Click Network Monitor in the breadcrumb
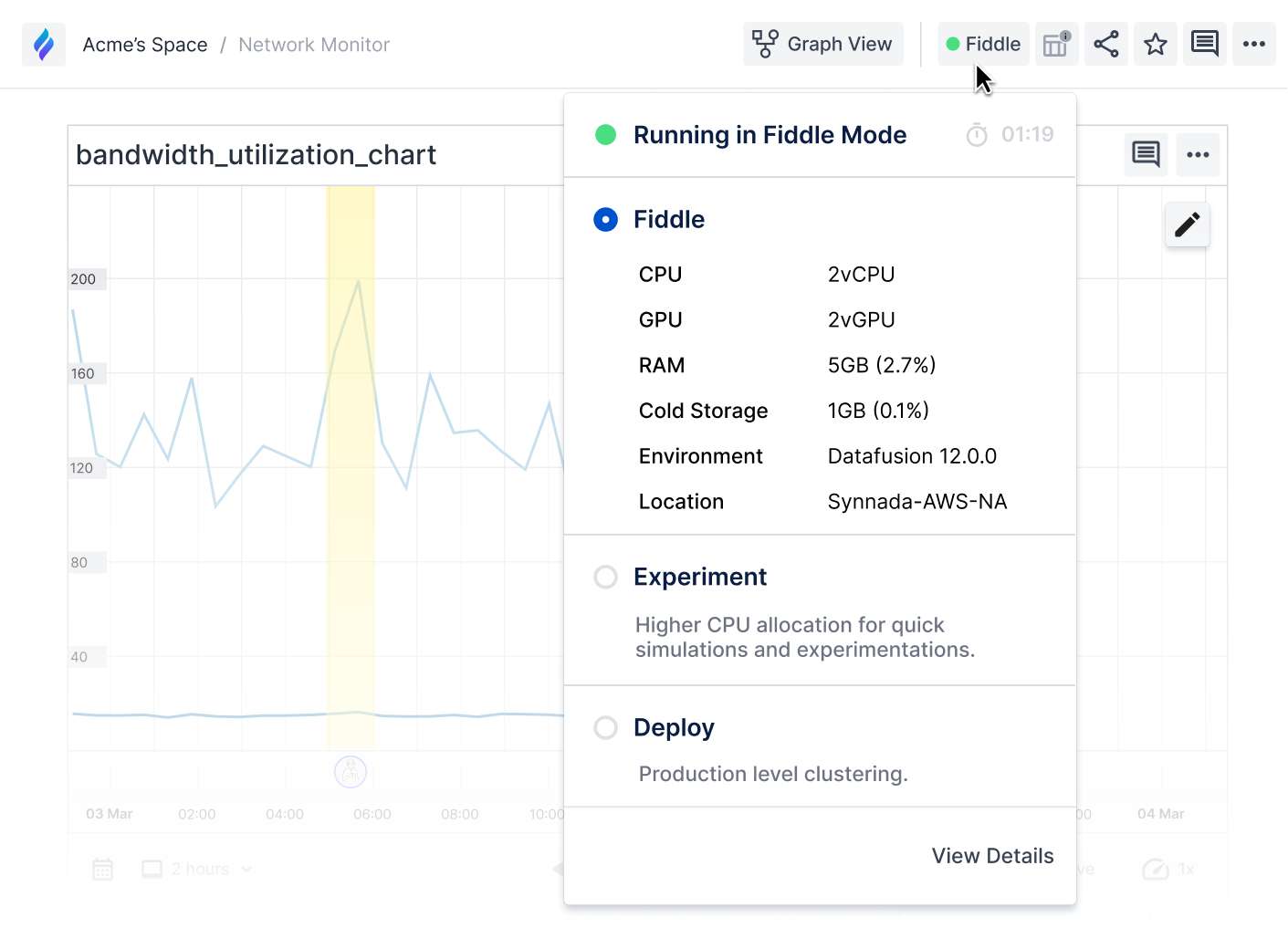The image size is (1288, 928). tap(313, 44)
